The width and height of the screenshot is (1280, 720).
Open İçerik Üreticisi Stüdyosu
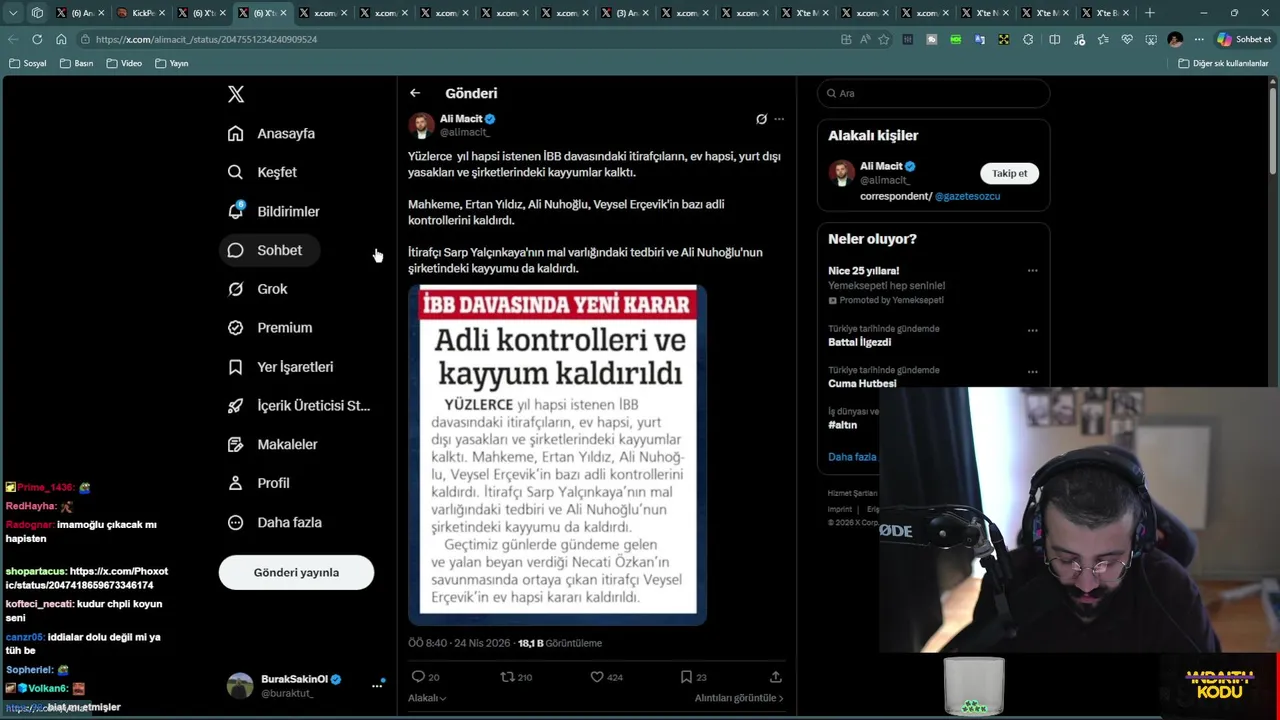[299, 405]
